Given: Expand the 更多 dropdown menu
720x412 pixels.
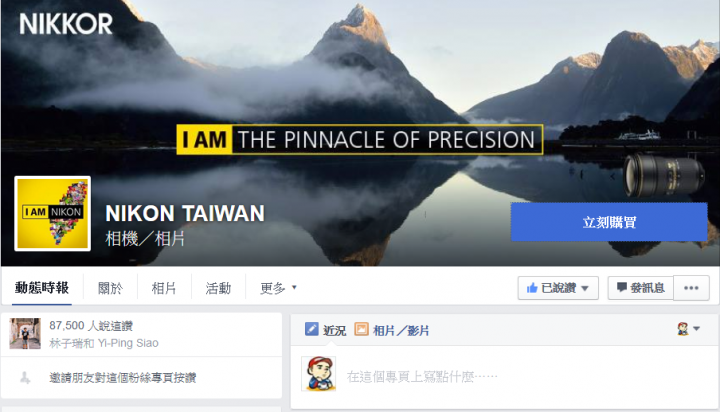Looking at the screenshot, I should click(278, 288).
